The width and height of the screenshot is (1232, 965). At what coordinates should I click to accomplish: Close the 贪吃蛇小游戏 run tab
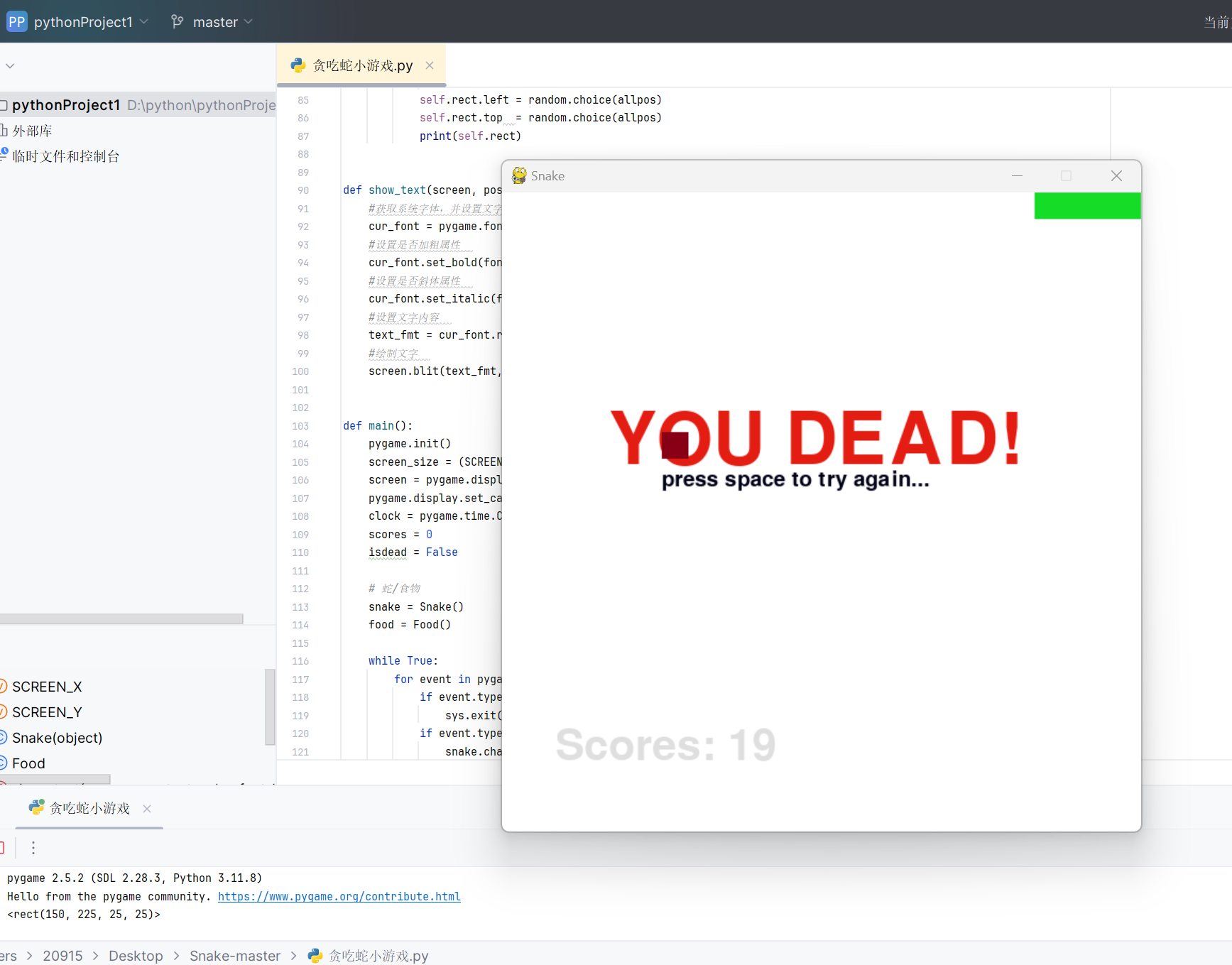coord(147,809)
